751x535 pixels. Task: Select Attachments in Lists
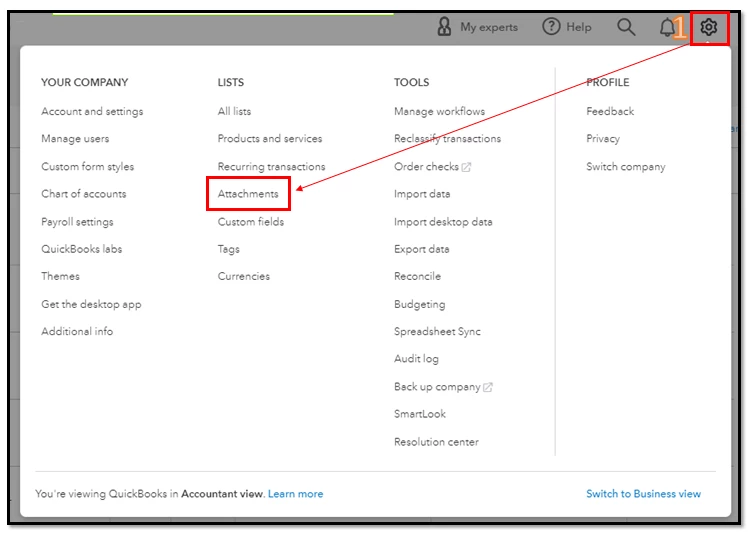pos(248,194)
